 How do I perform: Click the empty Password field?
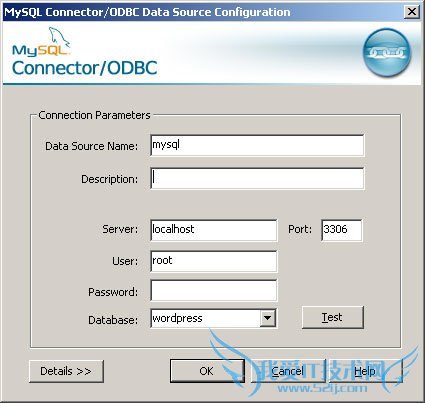(214, 290)
